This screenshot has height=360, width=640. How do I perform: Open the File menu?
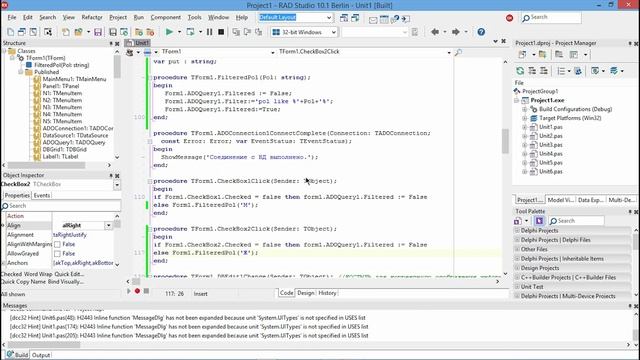click(12, 18)
